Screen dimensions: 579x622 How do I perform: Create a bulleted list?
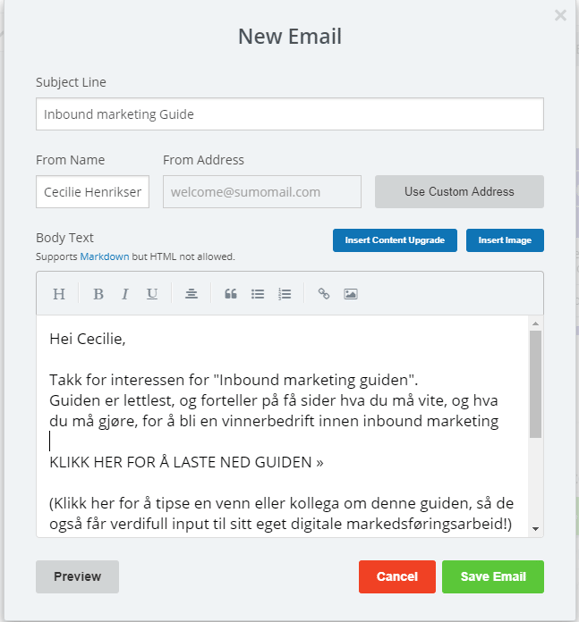(258, 294)
